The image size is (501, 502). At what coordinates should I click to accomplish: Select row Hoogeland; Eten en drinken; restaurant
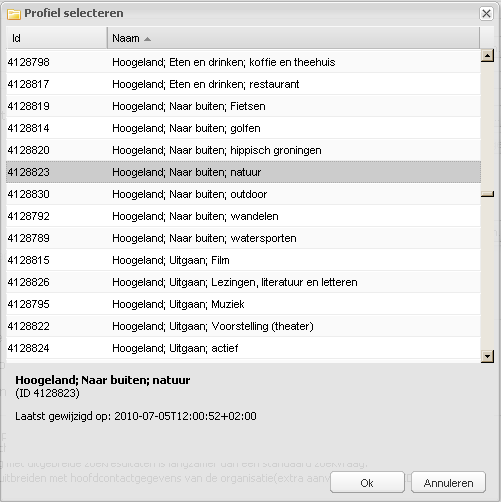pos(243,84)
